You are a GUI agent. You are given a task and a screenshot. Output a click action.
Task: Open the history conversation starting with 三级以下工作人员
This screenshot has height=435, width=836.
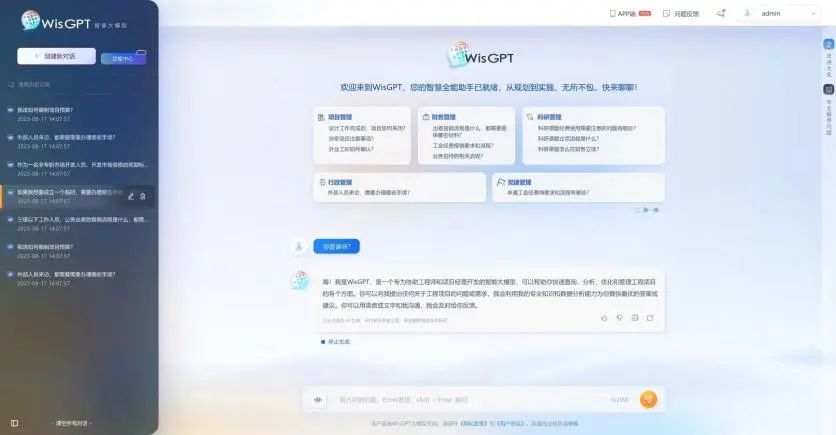(77, 223)
